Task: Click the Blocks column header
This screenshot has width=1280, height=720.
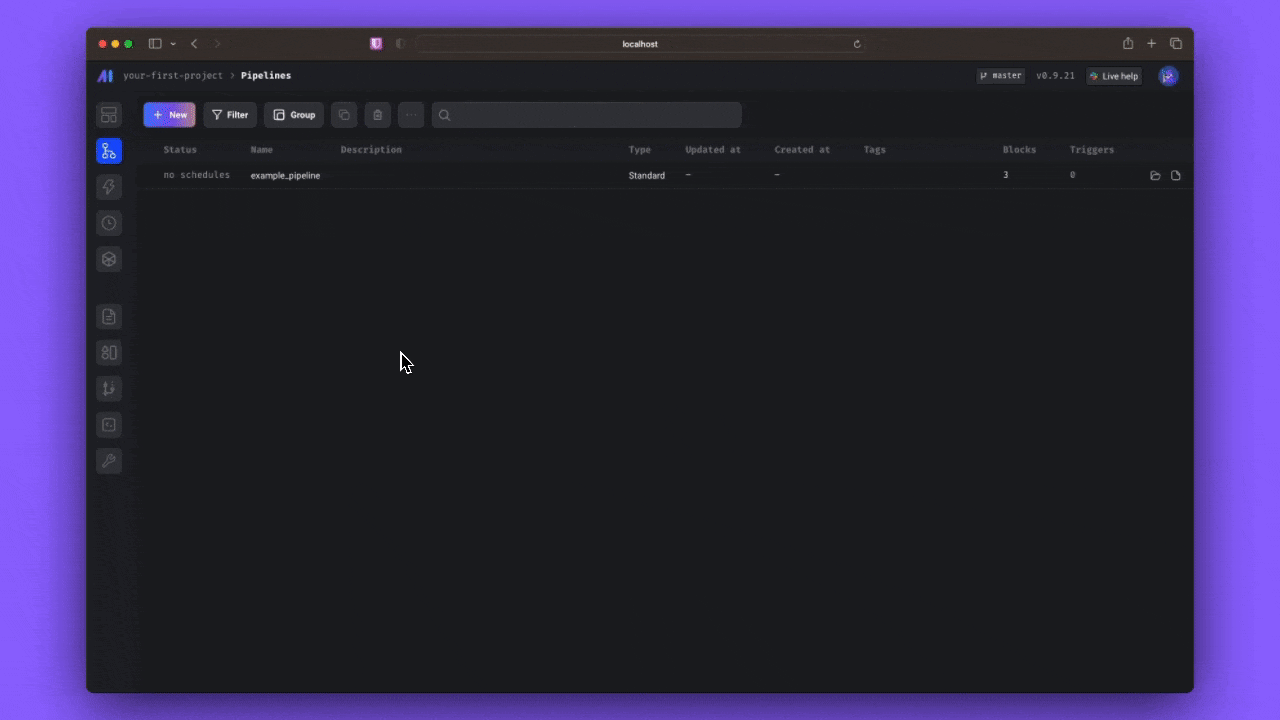Action: pos(1019,150)
